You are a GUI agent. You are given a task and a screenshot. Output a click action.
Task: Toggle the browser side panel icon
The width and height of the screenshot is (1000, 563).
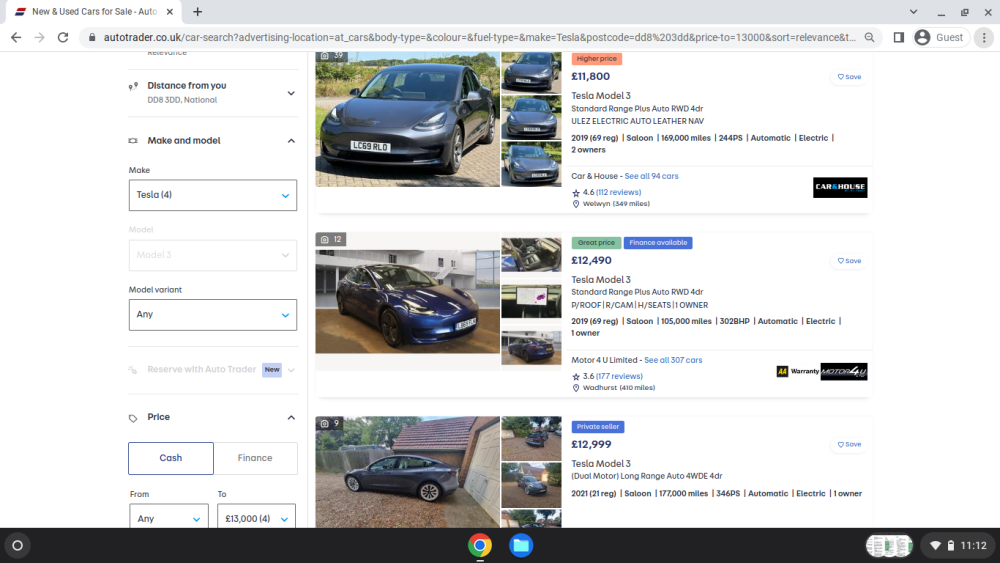[x=899, y=38]
